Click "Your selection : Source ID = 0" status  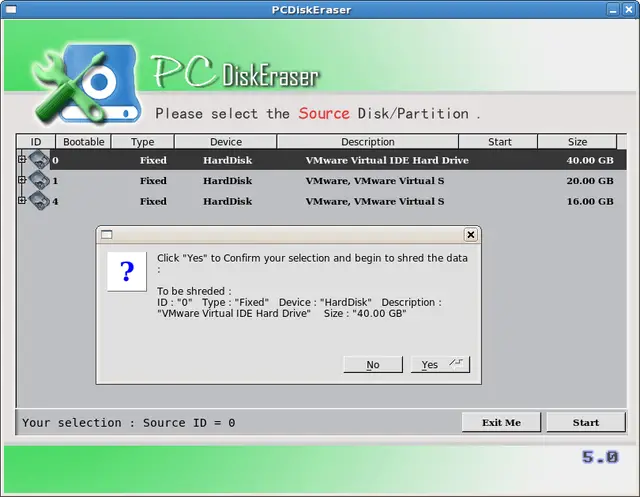(129, 423)
